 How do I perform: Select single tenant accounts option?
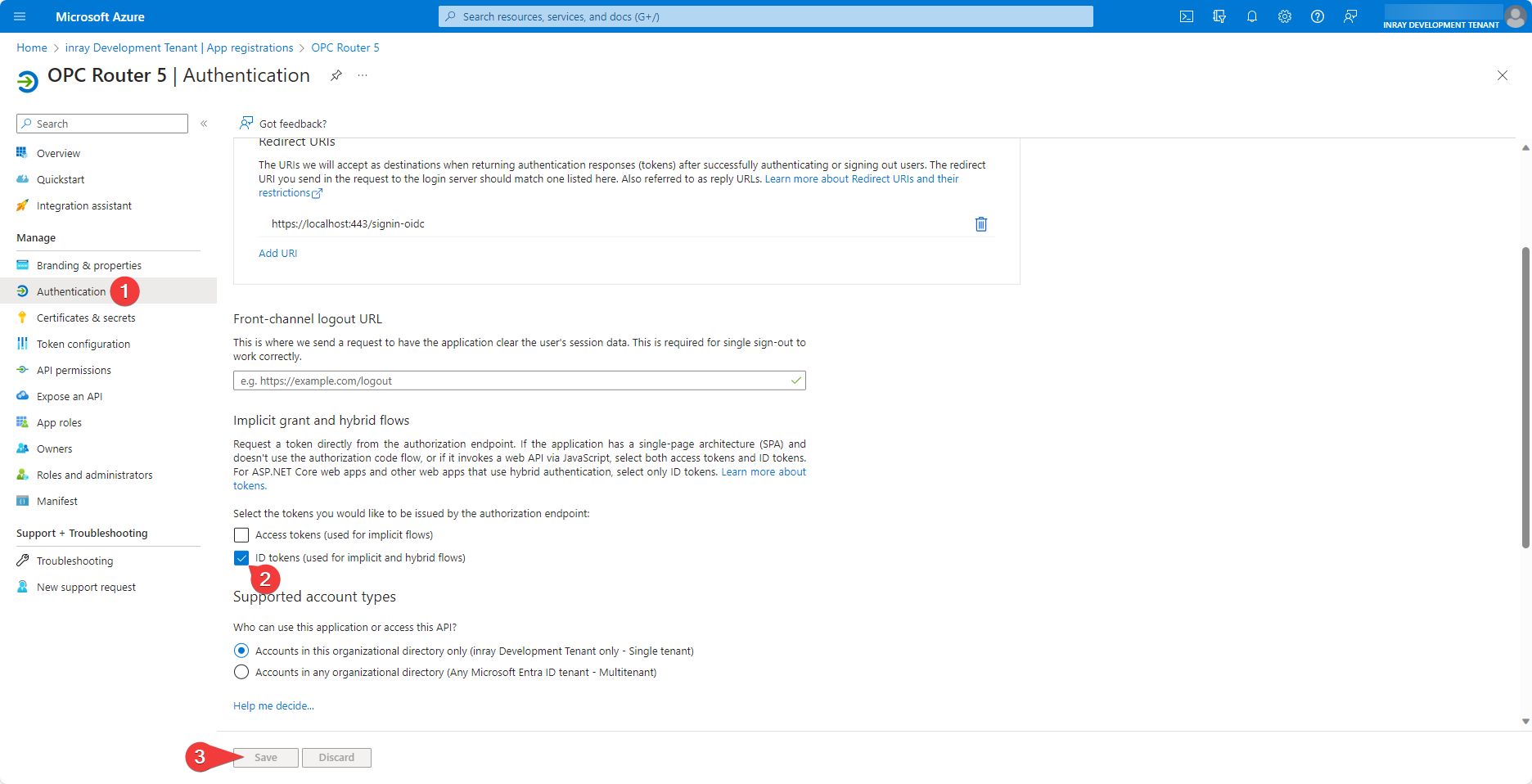(241, 651)
